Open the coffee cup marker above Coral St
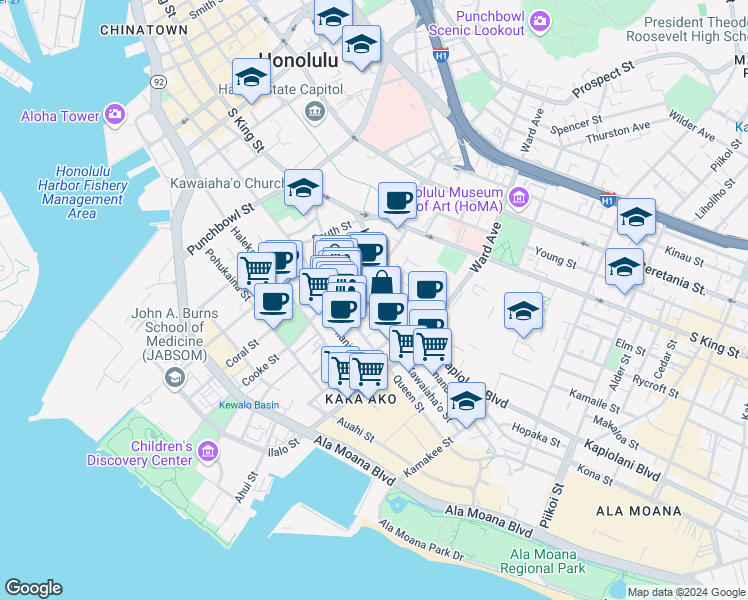748x600 pixels. pos(273,304)
